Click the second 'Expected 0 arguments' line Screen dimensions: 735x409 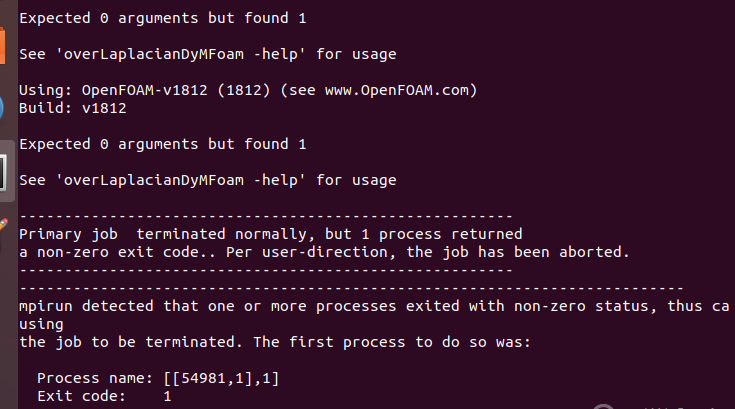coord(163,144)
